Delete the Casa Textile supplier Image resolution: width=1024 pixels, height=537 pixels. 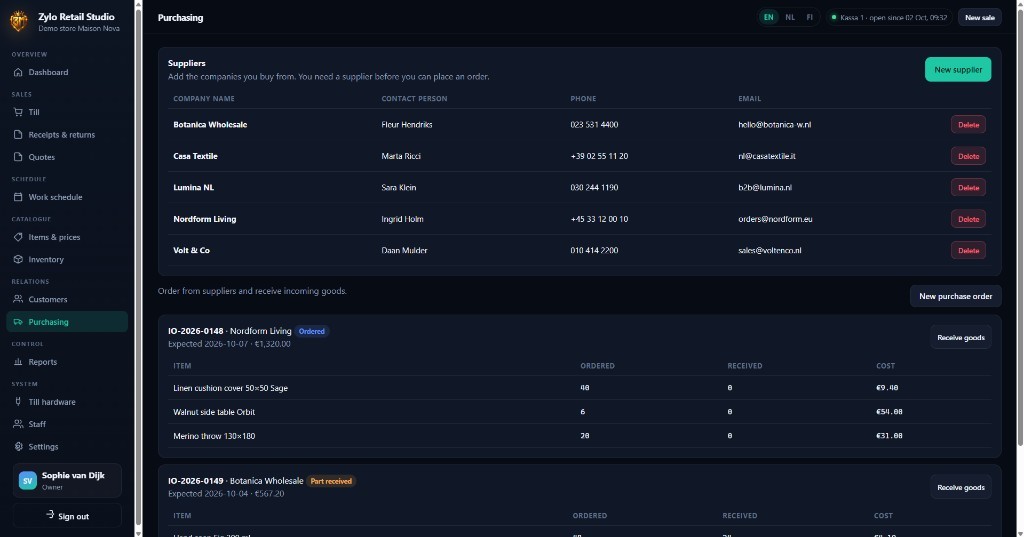[968, 156]
